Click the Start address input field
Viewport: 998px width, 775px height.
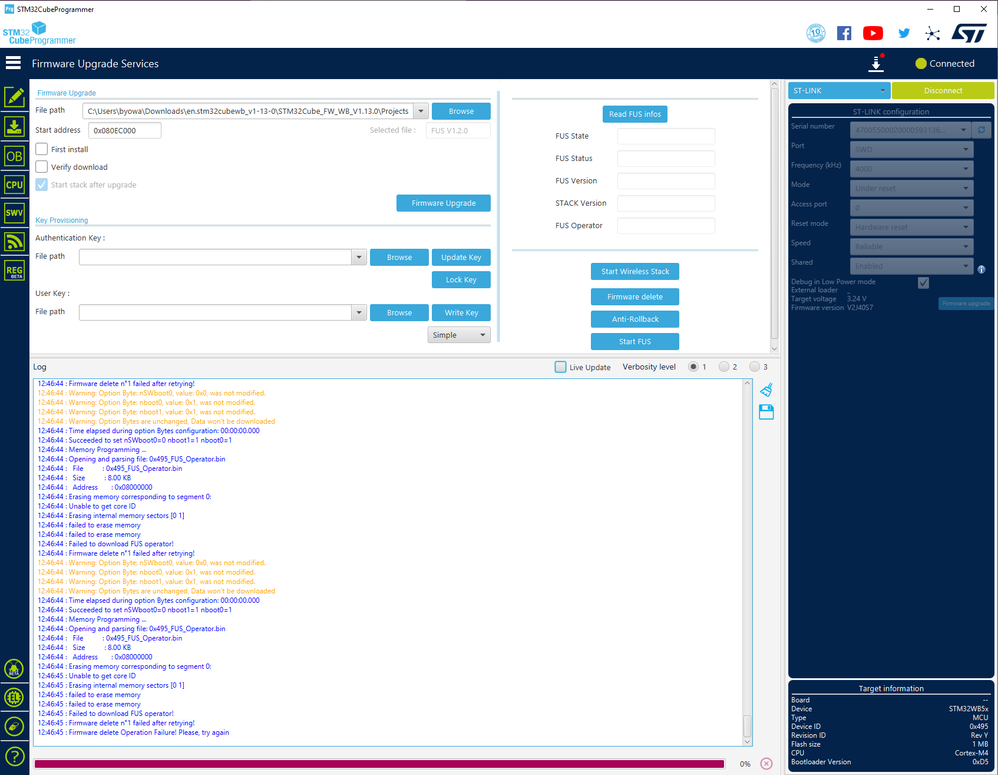pos(124,130)
